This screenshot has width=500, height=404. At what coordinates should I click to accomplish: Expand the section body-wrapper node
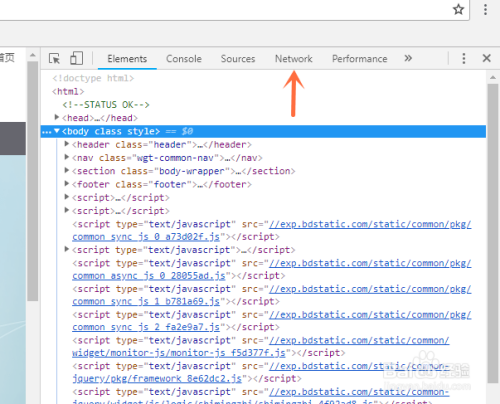[x=67, y=170]
